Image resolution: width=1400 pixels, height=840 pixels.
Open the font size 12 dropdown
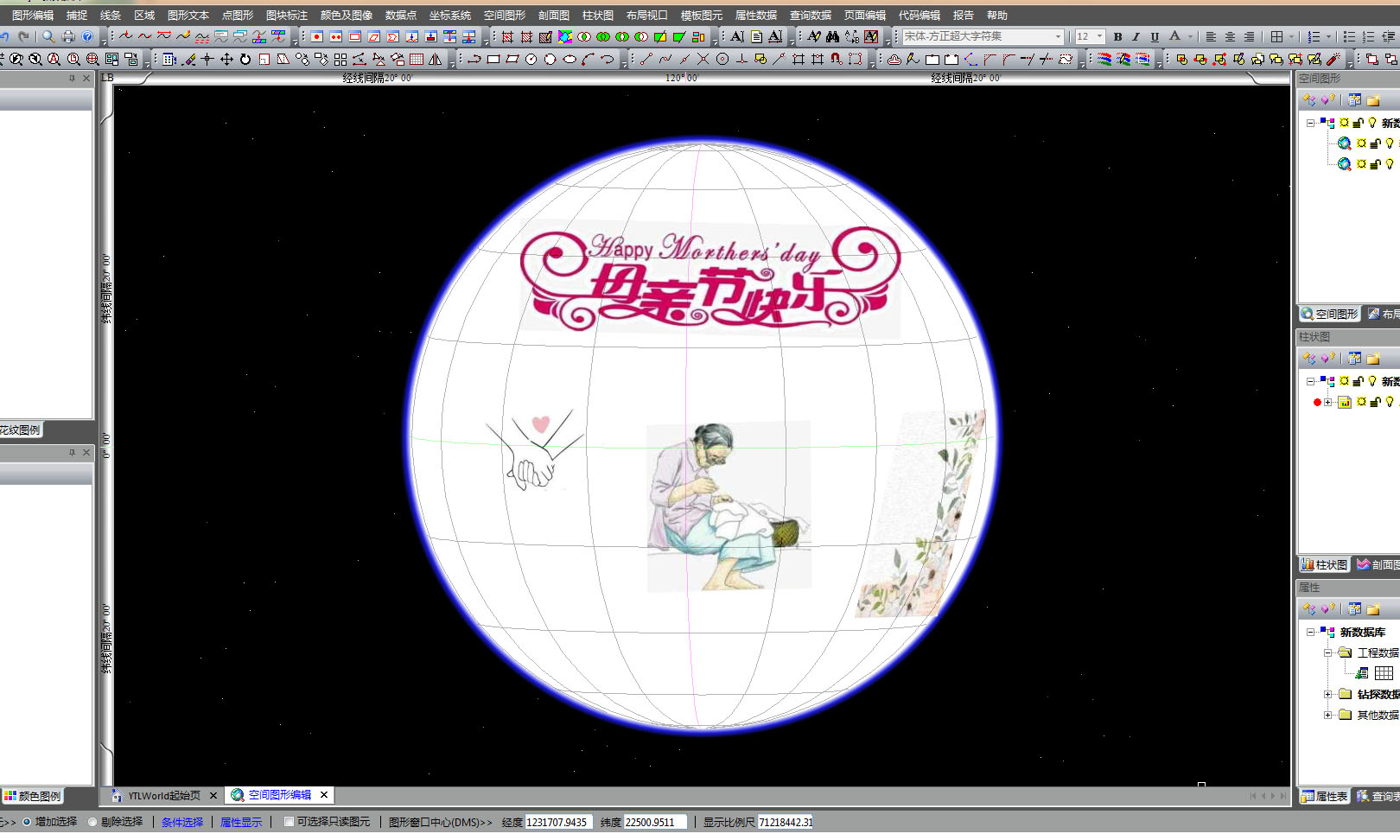[x=1099, y=36]
